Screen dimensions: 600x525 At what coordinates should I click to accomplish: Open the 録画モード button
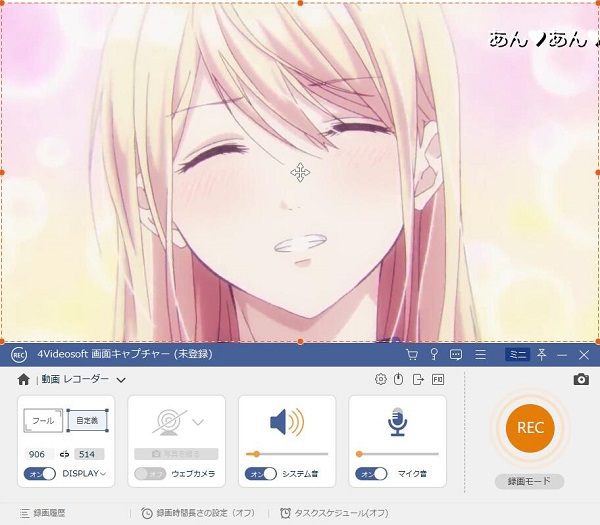click(530, 481)
